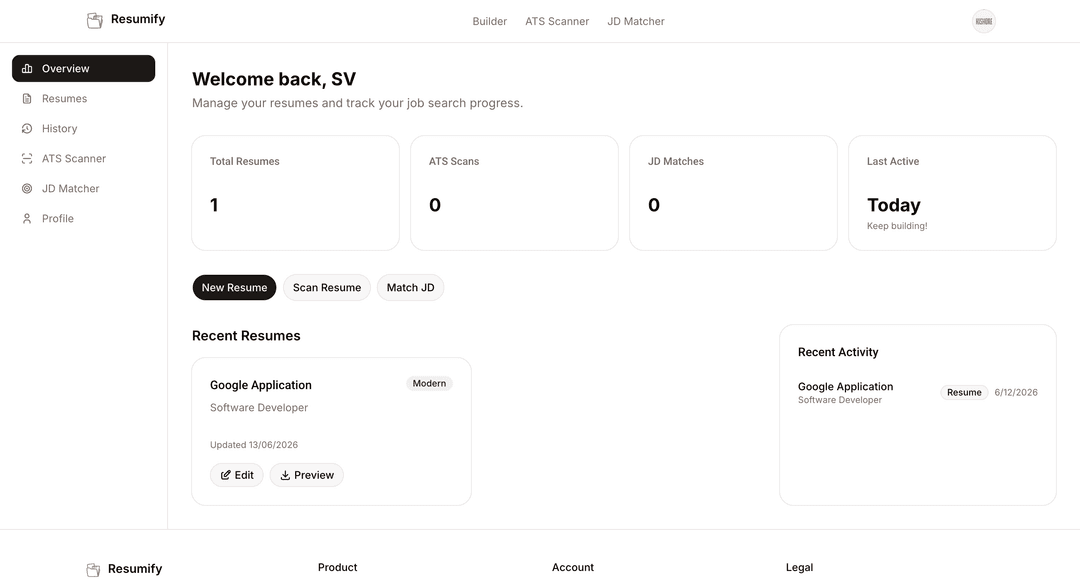Click the Modern template badge
This screenshot has width=1080, height=584.
[x=429, y=384]
